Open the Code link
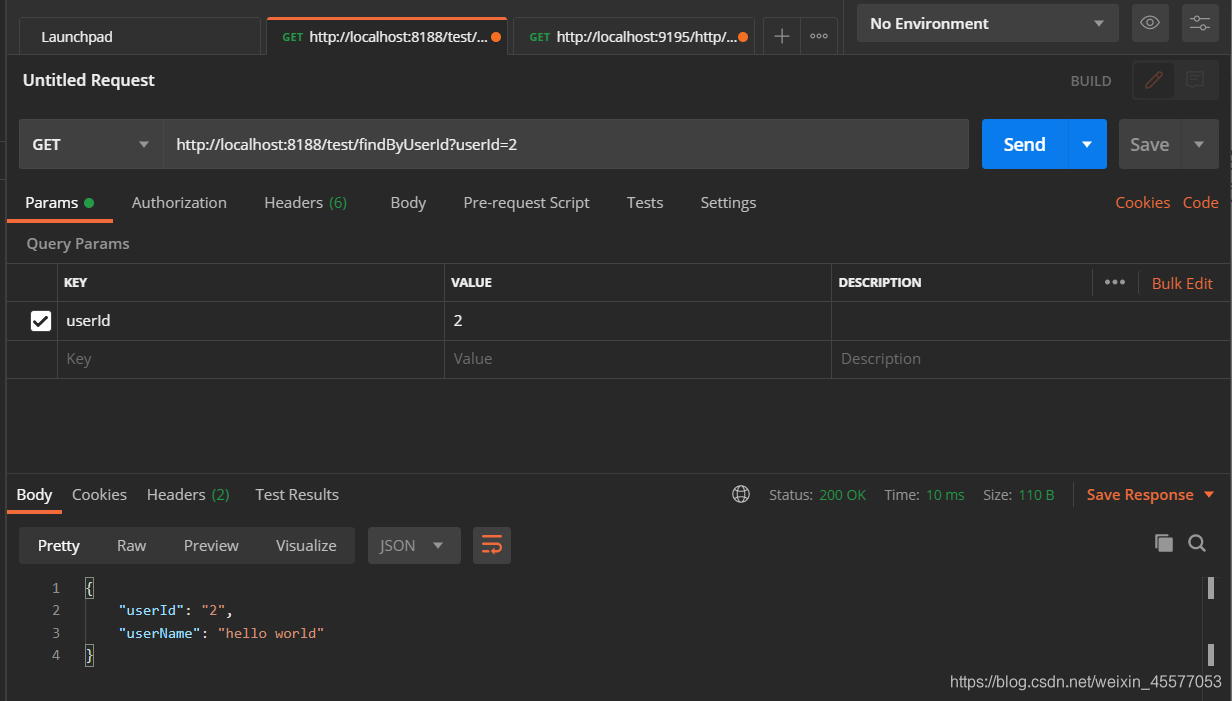 (1200, 203)
